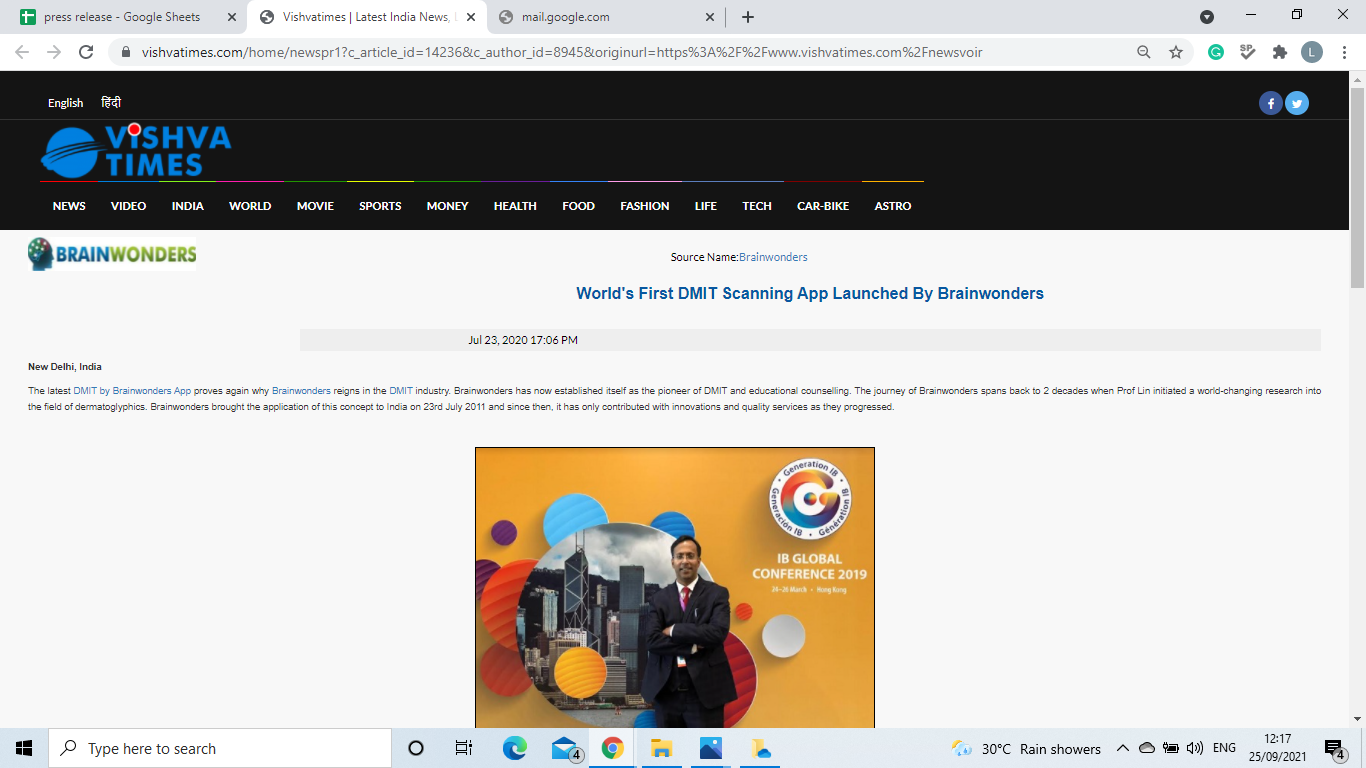1366x768 pixels.
Task: Go to the CAR-BIKE section
Action: click(x=823, y=206)
